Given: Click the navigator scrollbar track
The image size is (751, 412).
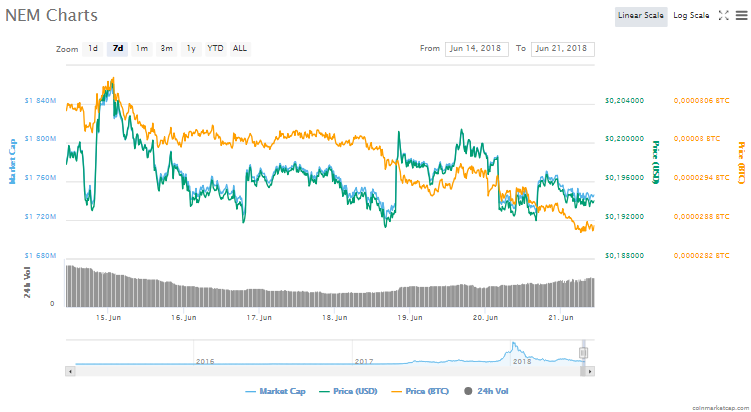Looking at the screenshot, I should pos(328,371).
